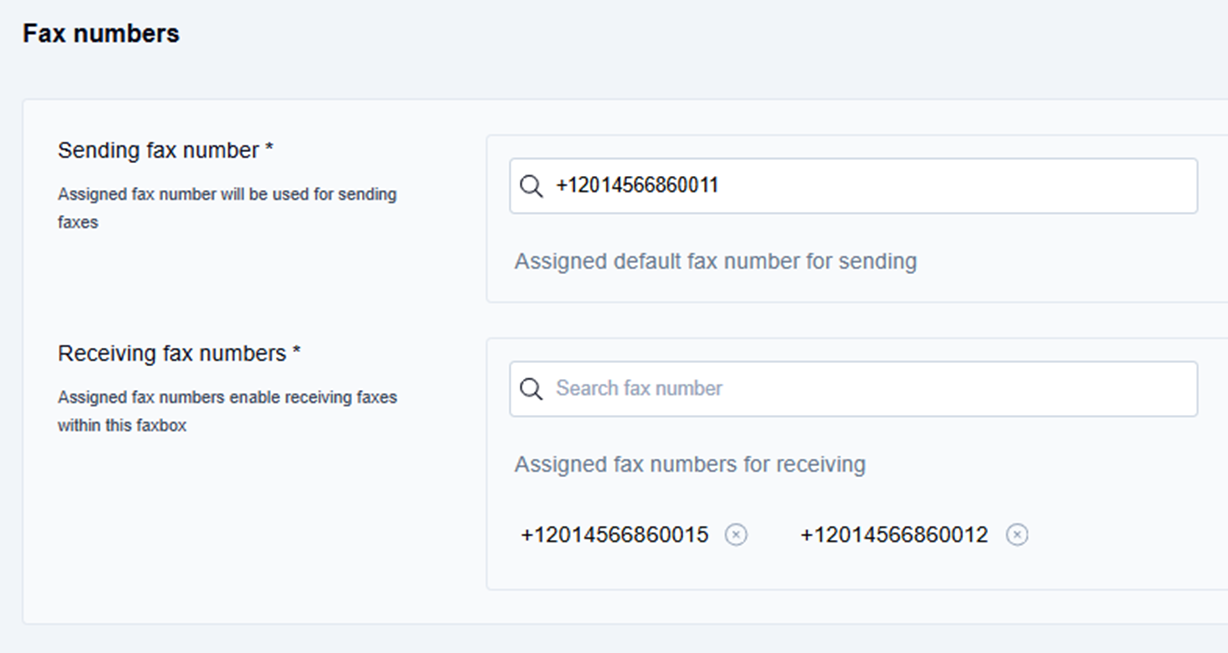Click 'Assigned fax numbers for receiving' text
The image size is (1228, 653).
click(690, 464)
